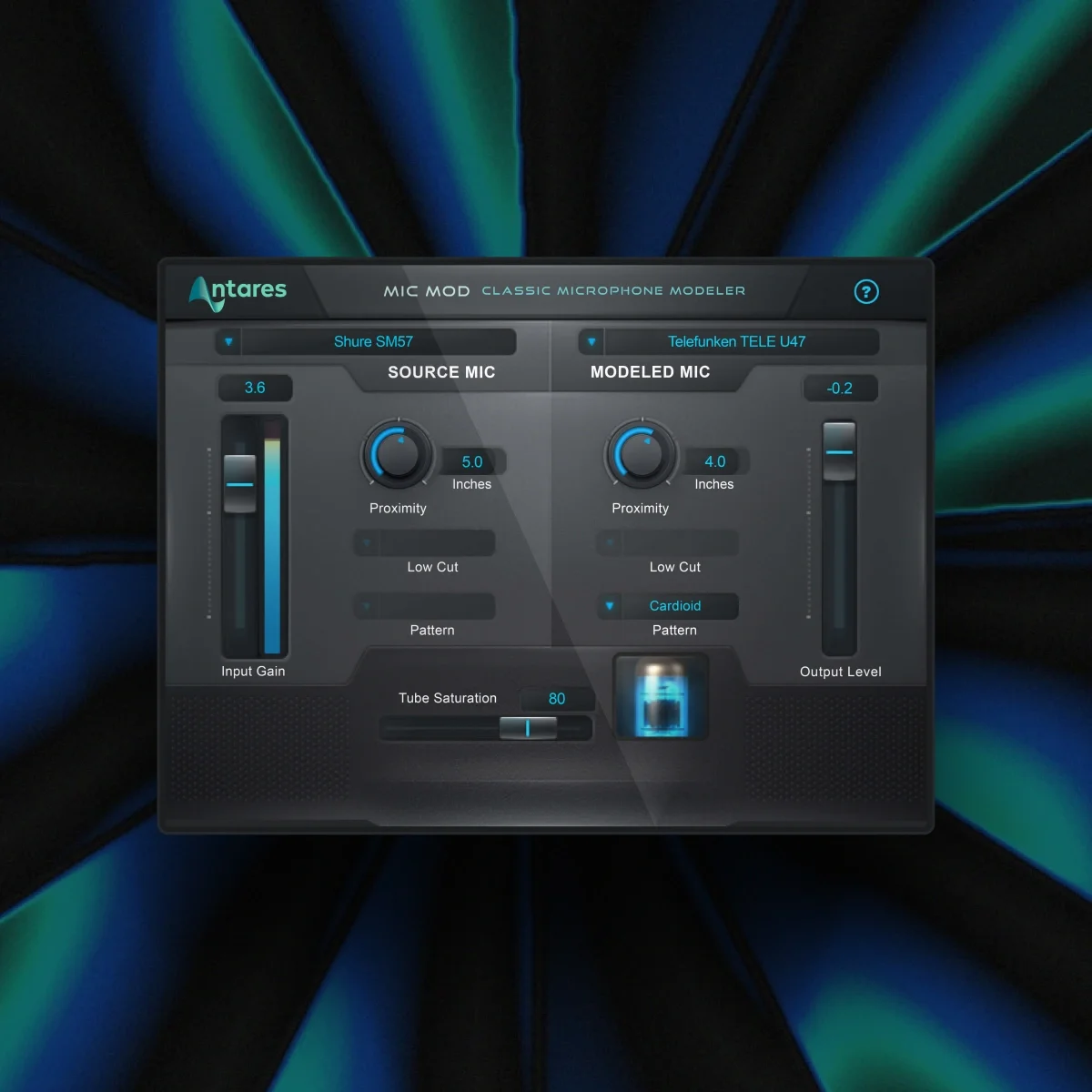This screenshot has height=1092, width=1092.
Task: Click the source mic Proximity knob
Action: click(x=398, y=453)
